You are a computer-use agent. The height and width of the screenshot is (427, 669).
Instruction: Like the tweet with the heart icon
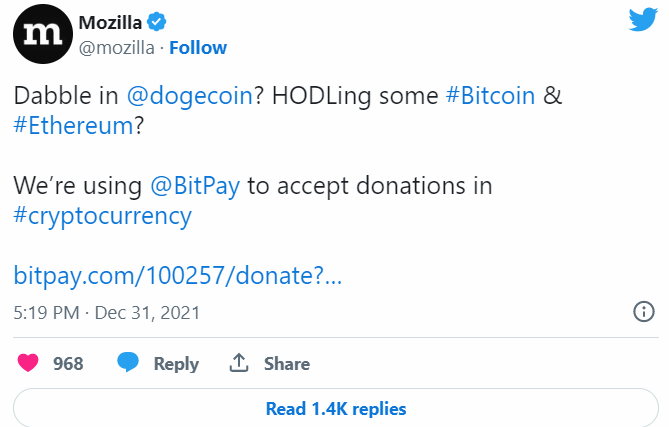[28, 363]
